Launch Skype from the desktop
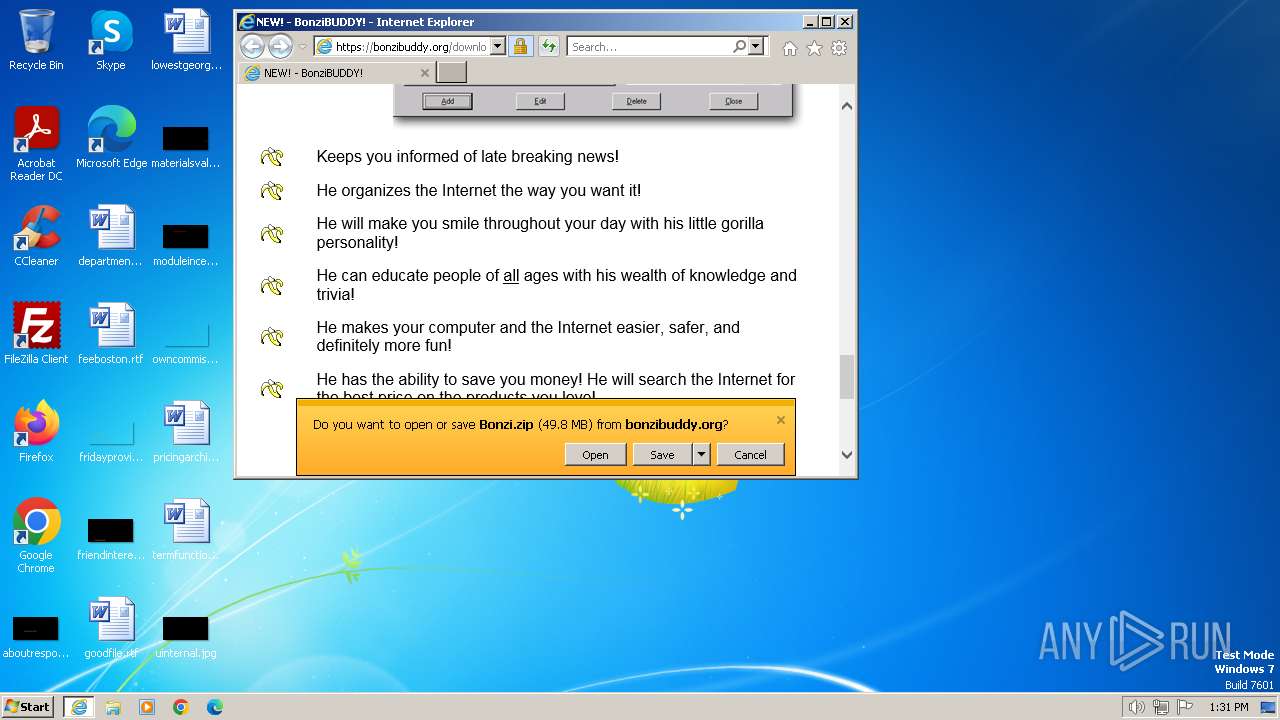1280x720 pixels. click(110, 40)
